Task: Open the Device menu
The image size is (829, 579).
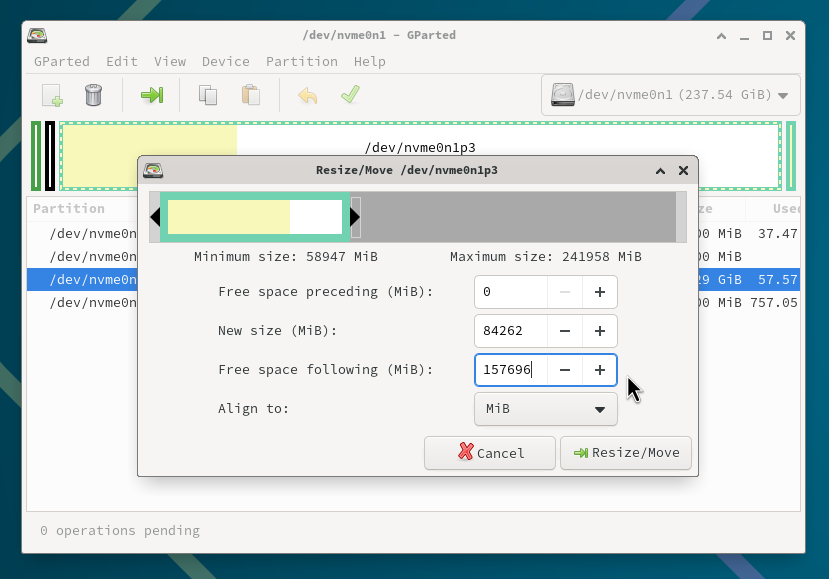Action: pyautogui.click(x=226, y=61)
